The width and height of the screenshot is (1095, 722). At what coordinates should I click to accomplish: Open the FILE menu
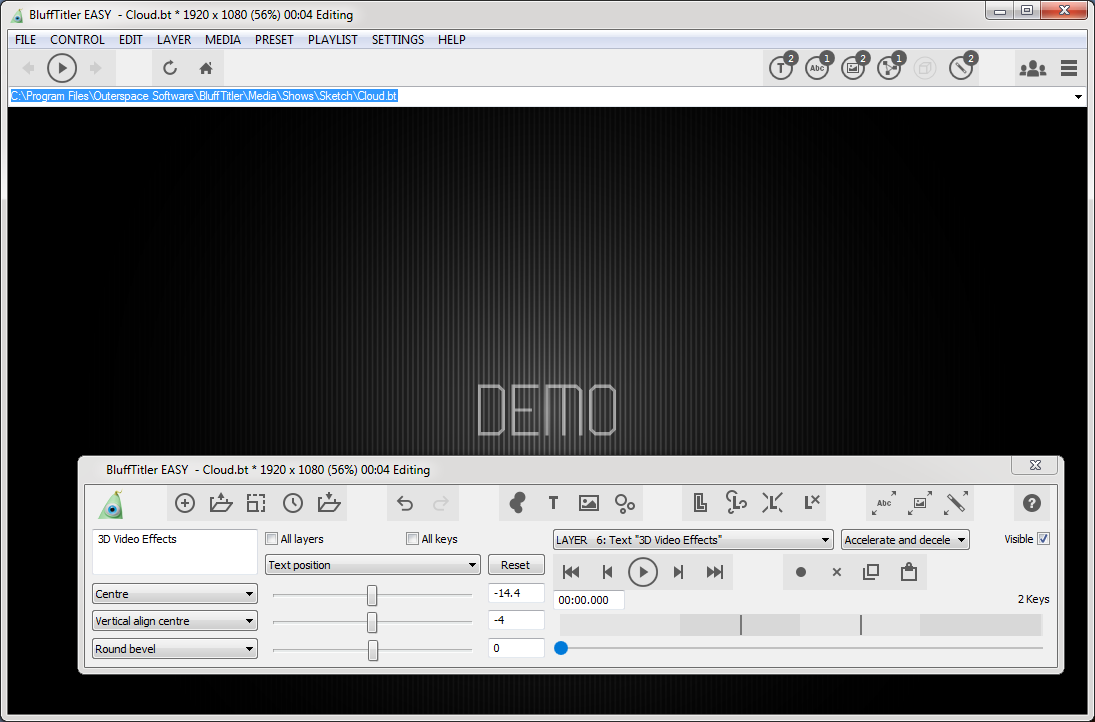[x=25, y=40]
